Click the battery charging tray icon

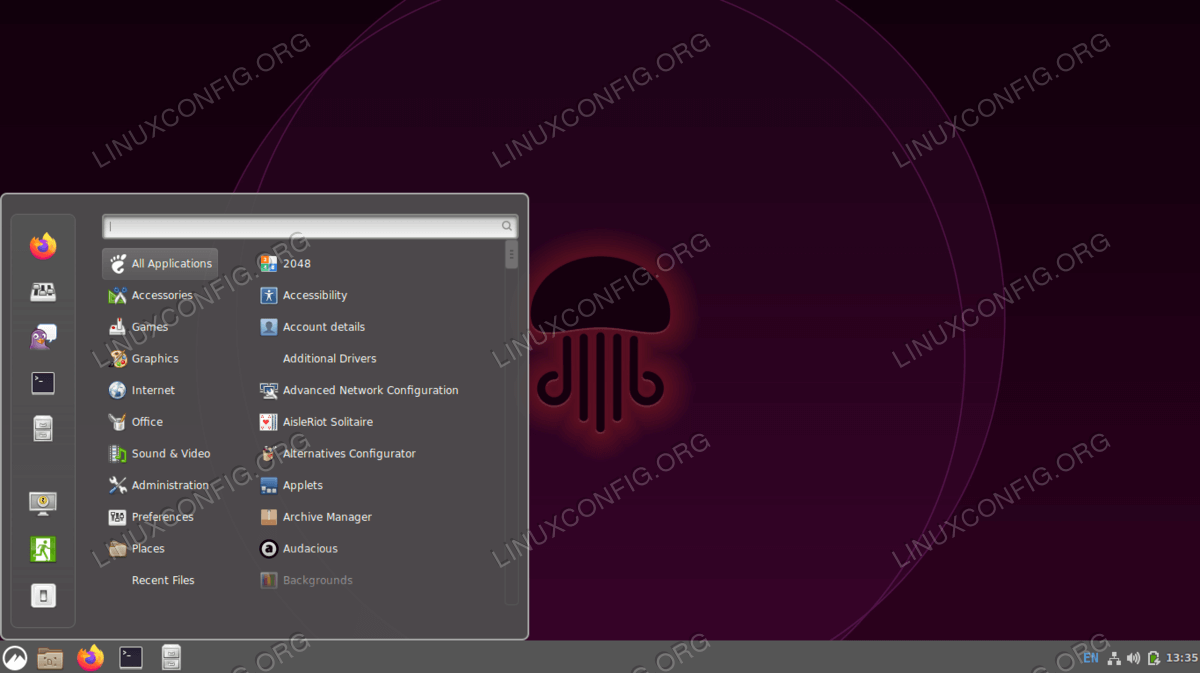click(1153, 658)
